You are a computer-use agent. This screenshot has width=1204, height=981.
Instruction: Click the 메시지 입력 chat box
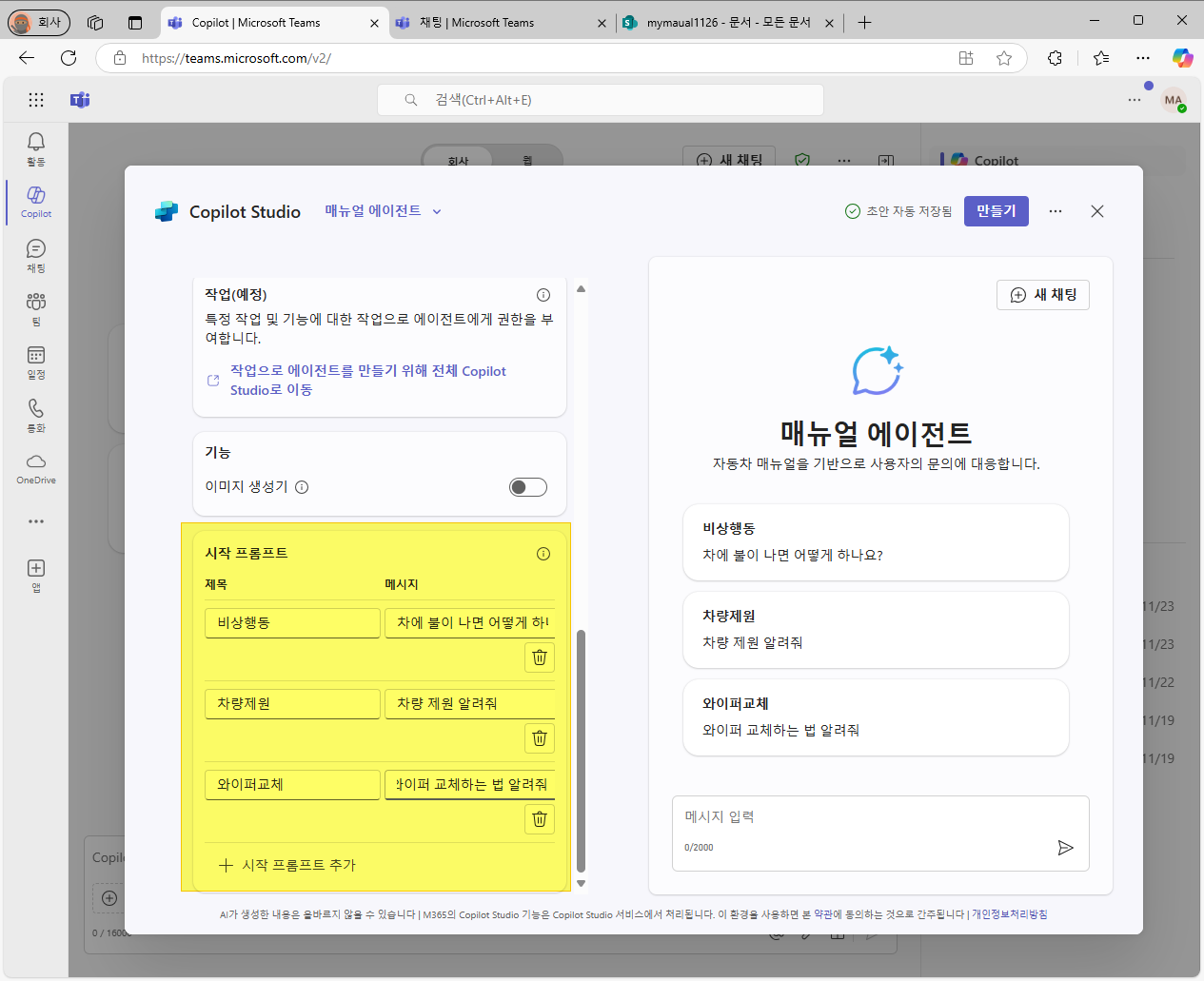point(880,833)
